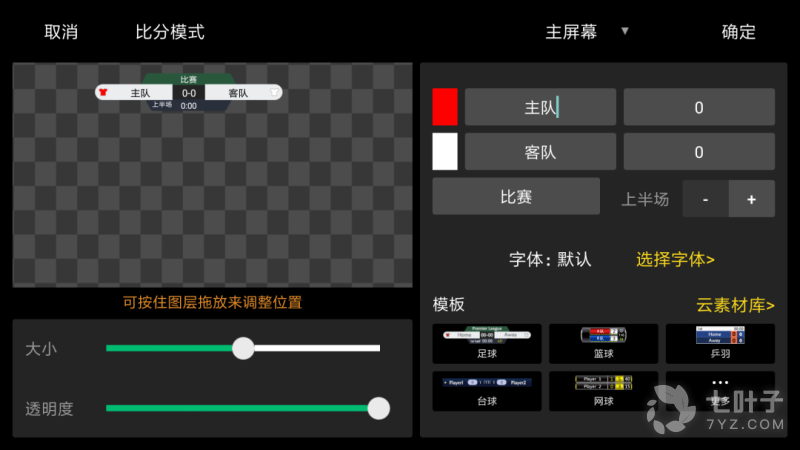Click the white away jersey icon in preview
Image resolution: width=800 pixels, height=450 pixels.
pos(275,93)
